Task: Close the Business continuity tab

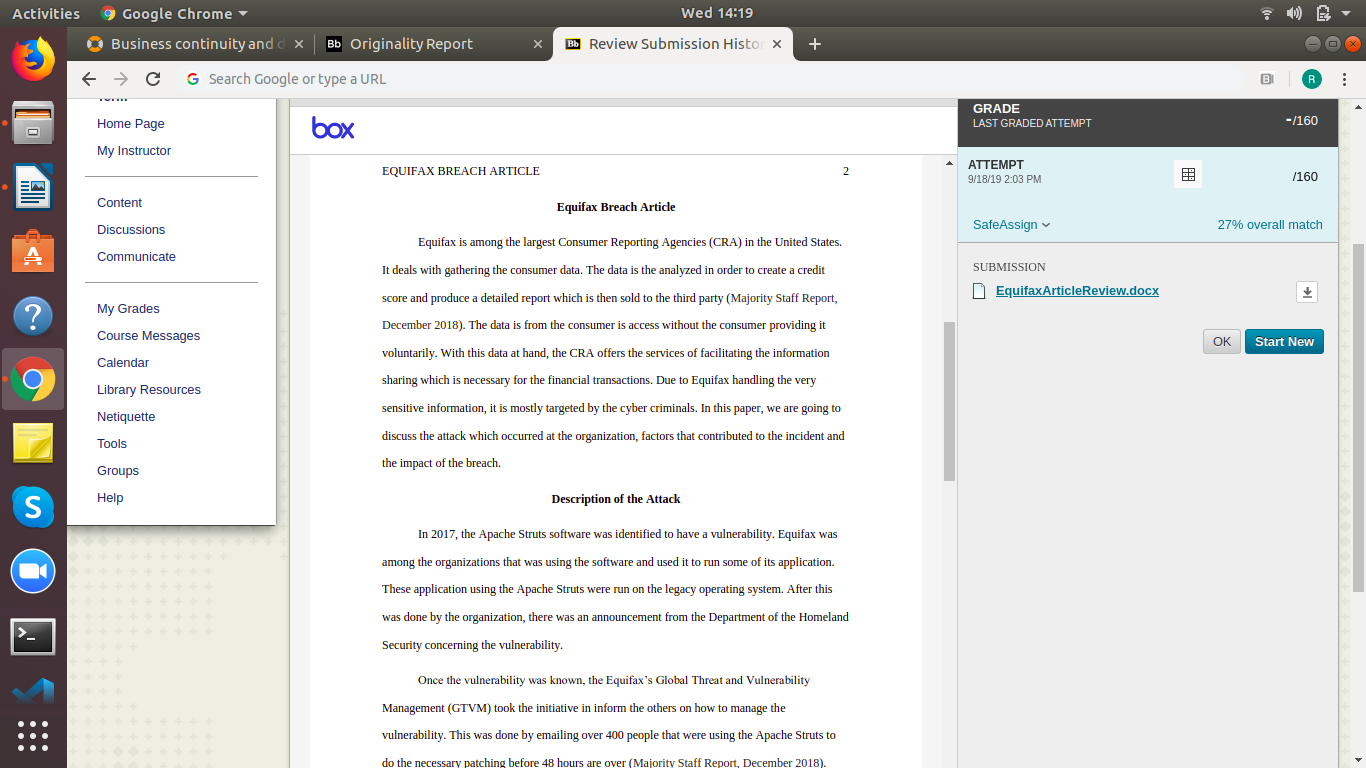Action: tap(298, 44)
